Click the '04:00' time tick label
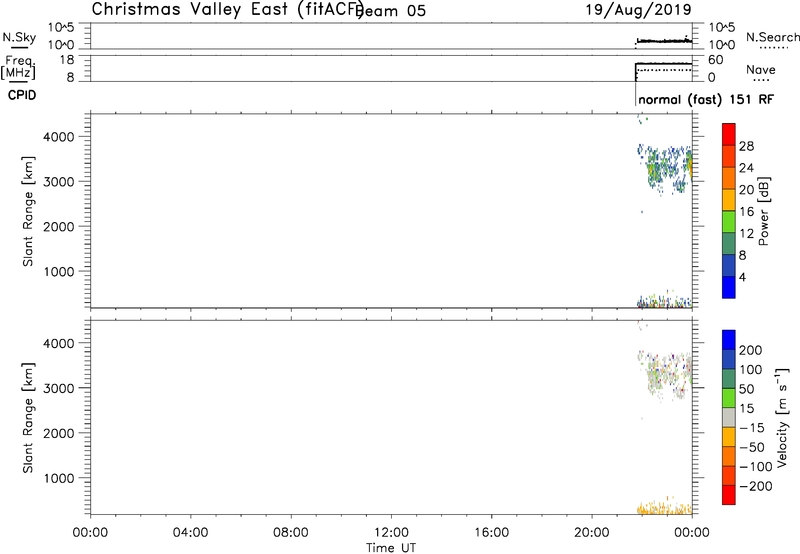This screenshot has width=800, height=554. pyautogui.click(x=190, y=533)
